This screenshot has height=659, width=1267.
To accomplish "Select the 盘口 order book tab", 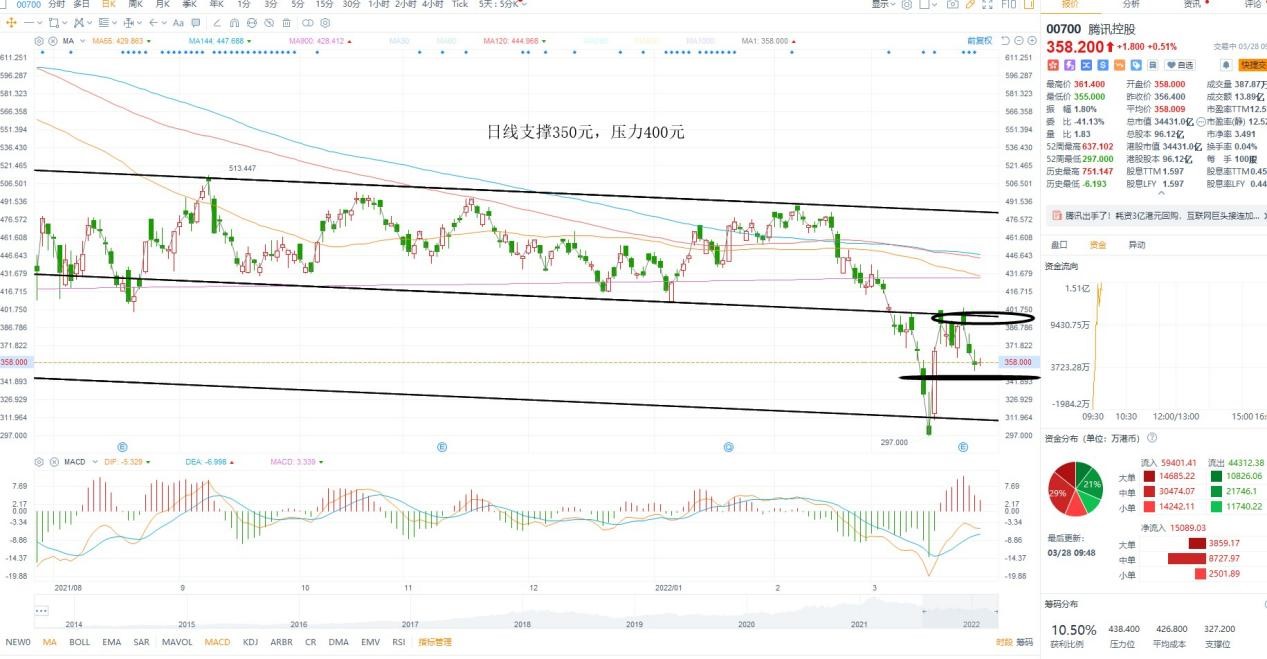I will point(1058,244).
